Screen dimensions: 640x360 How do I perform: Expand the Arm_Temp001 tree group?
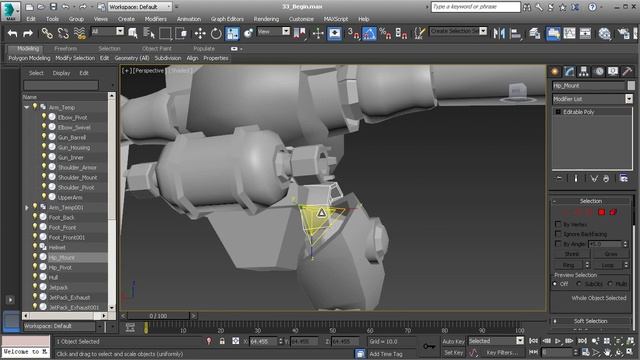[x=27, y=207]
